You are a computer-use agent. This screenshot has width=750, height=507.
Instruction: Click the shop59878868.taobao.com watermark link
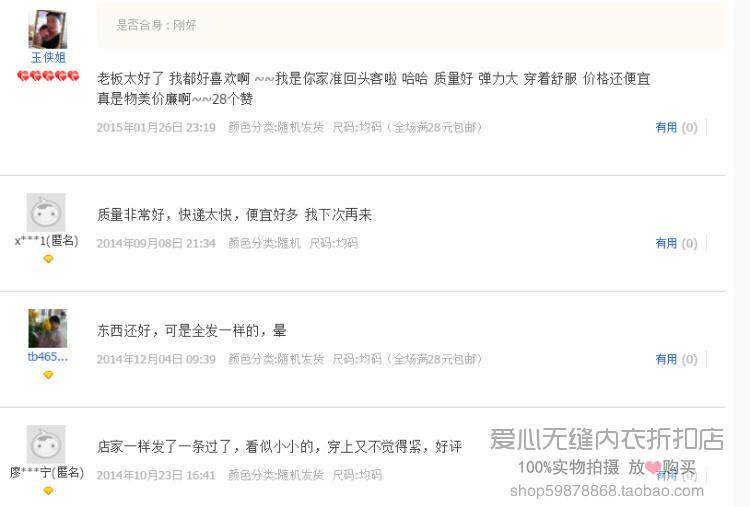(x=607, y=491)
